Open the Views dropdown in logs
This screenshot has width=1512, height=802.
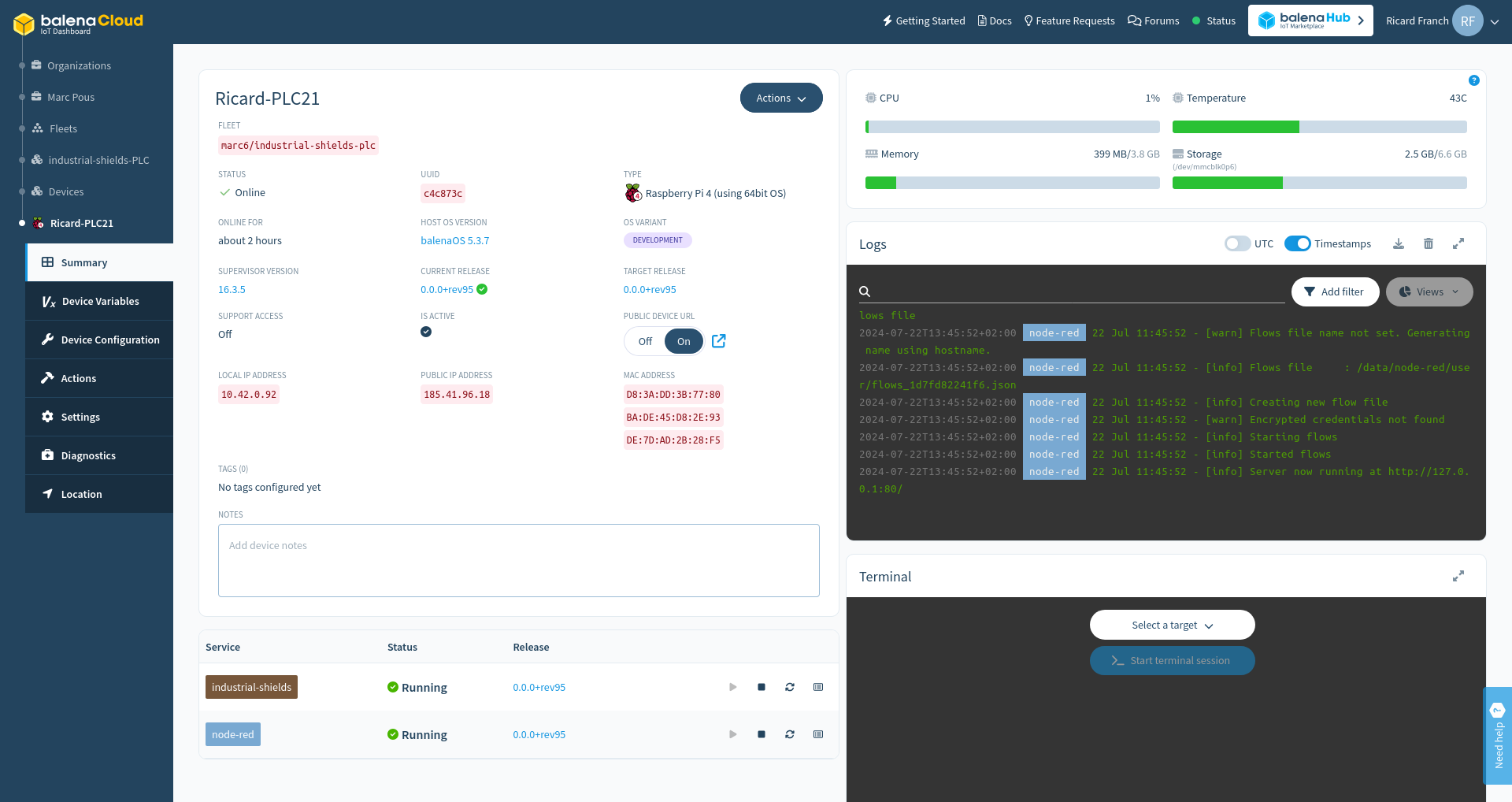tap(1429, 291)
